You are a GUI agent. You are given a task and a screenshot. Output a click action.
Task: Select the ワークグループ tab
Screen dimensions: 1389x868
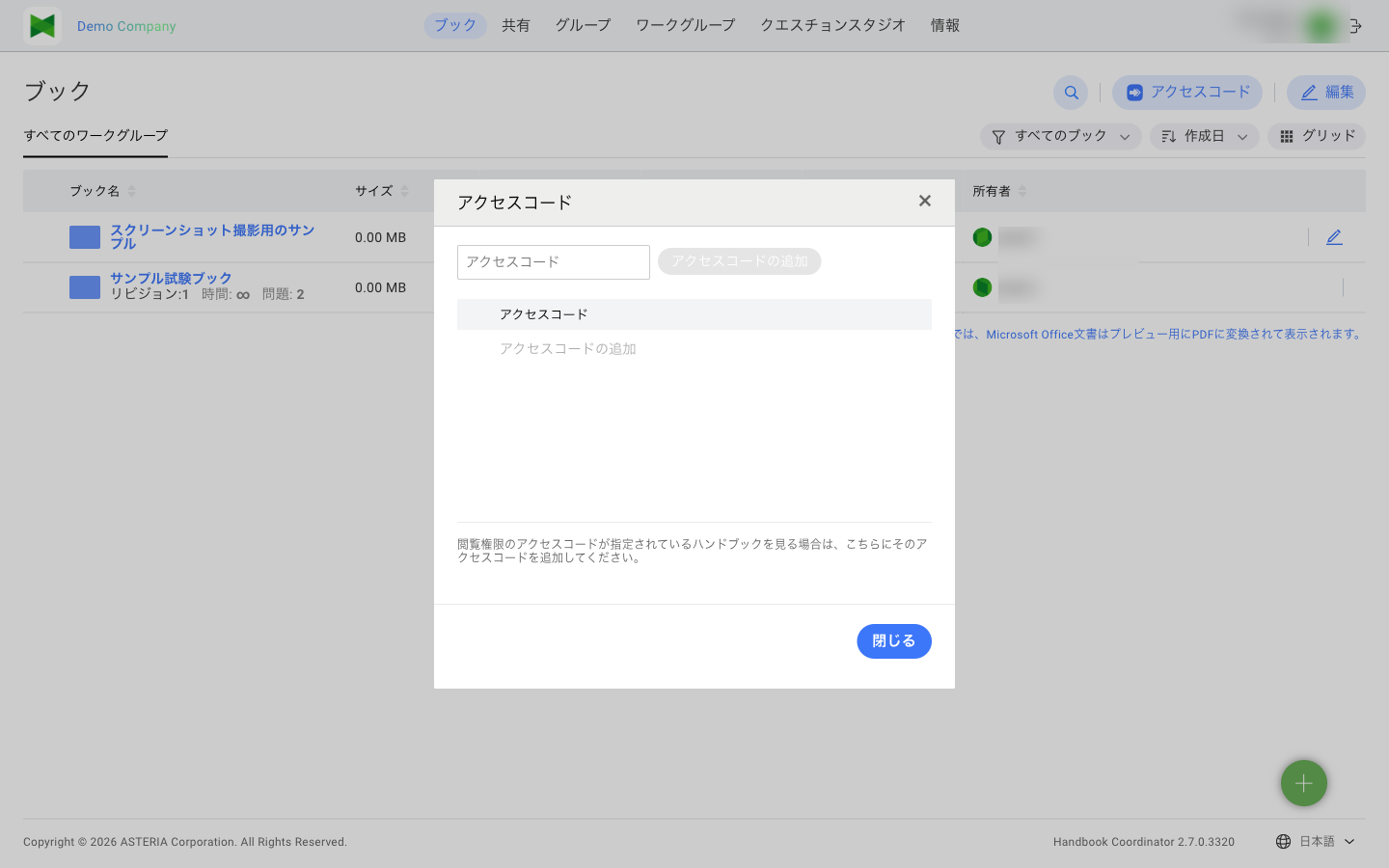click(x=685, y=25)
